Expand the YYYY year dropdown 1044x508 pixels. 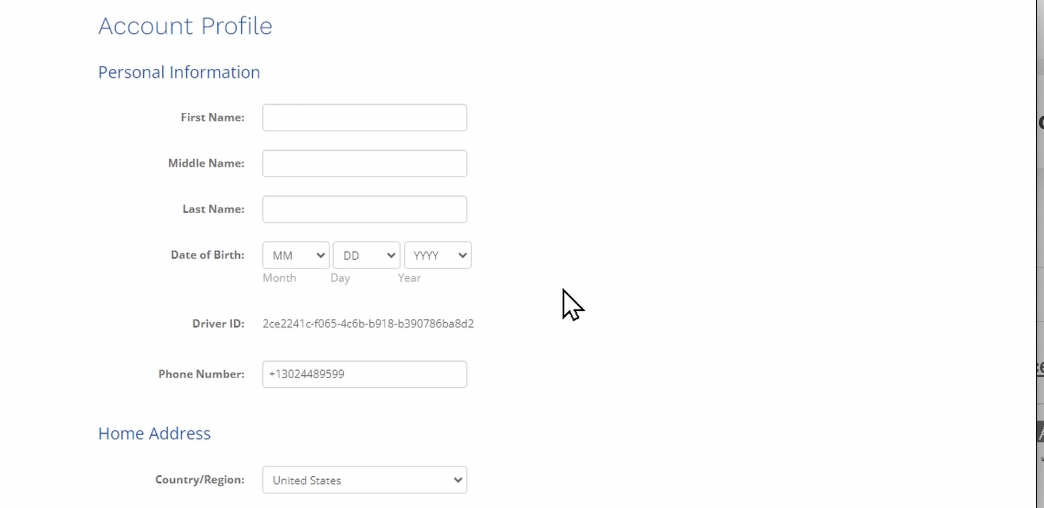pos(437,255)
